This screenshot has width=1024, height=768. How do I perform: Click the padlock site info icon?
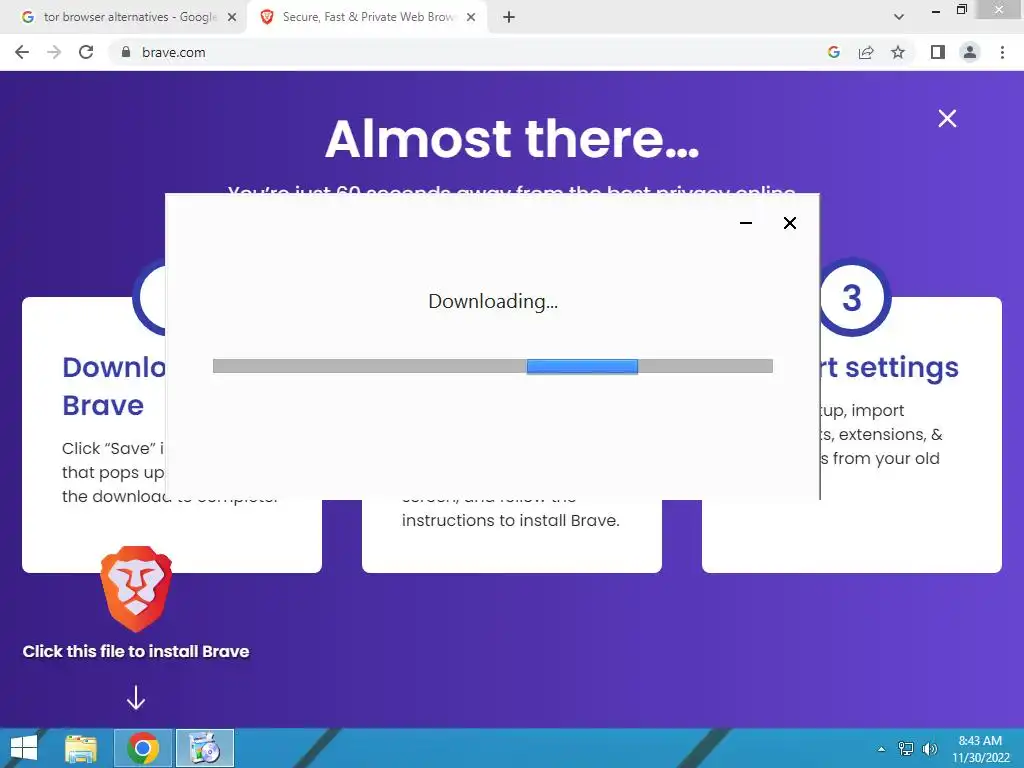click(x=126, y=52)
